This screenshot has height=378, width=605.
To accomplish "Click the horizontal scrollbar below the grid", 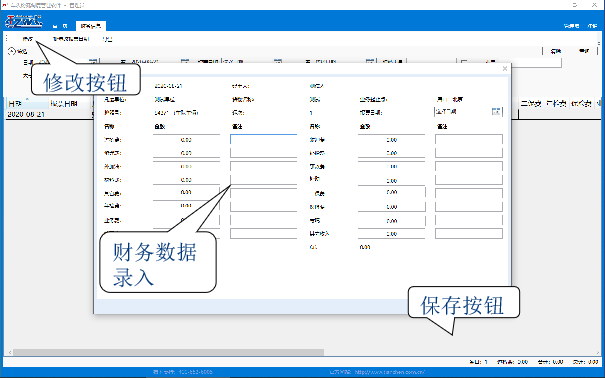I will pos(168,352).
